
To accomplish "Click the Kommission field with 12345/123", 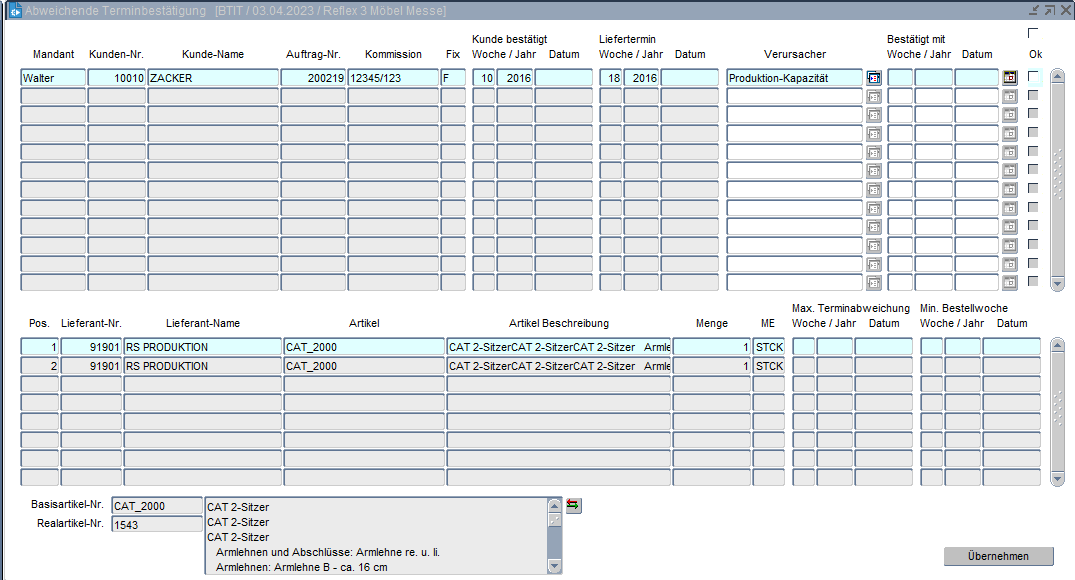I will tap(392, 78).
